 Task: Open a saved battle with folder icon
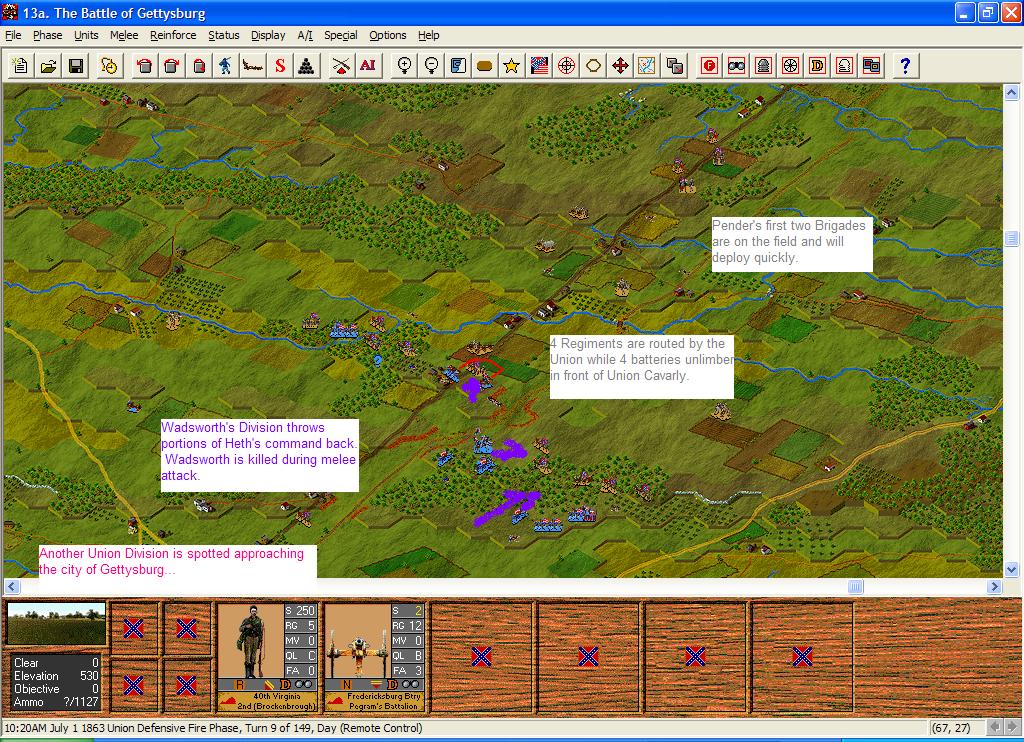coord(48,65)
